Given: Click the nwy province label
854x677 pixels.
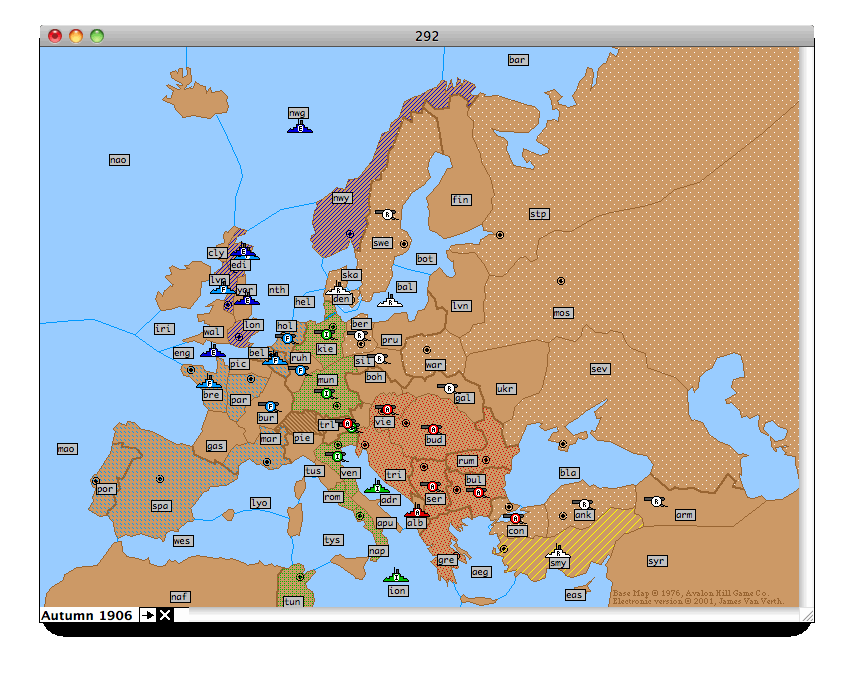Looking at the screenshot, I should click(x=341, y=198).
